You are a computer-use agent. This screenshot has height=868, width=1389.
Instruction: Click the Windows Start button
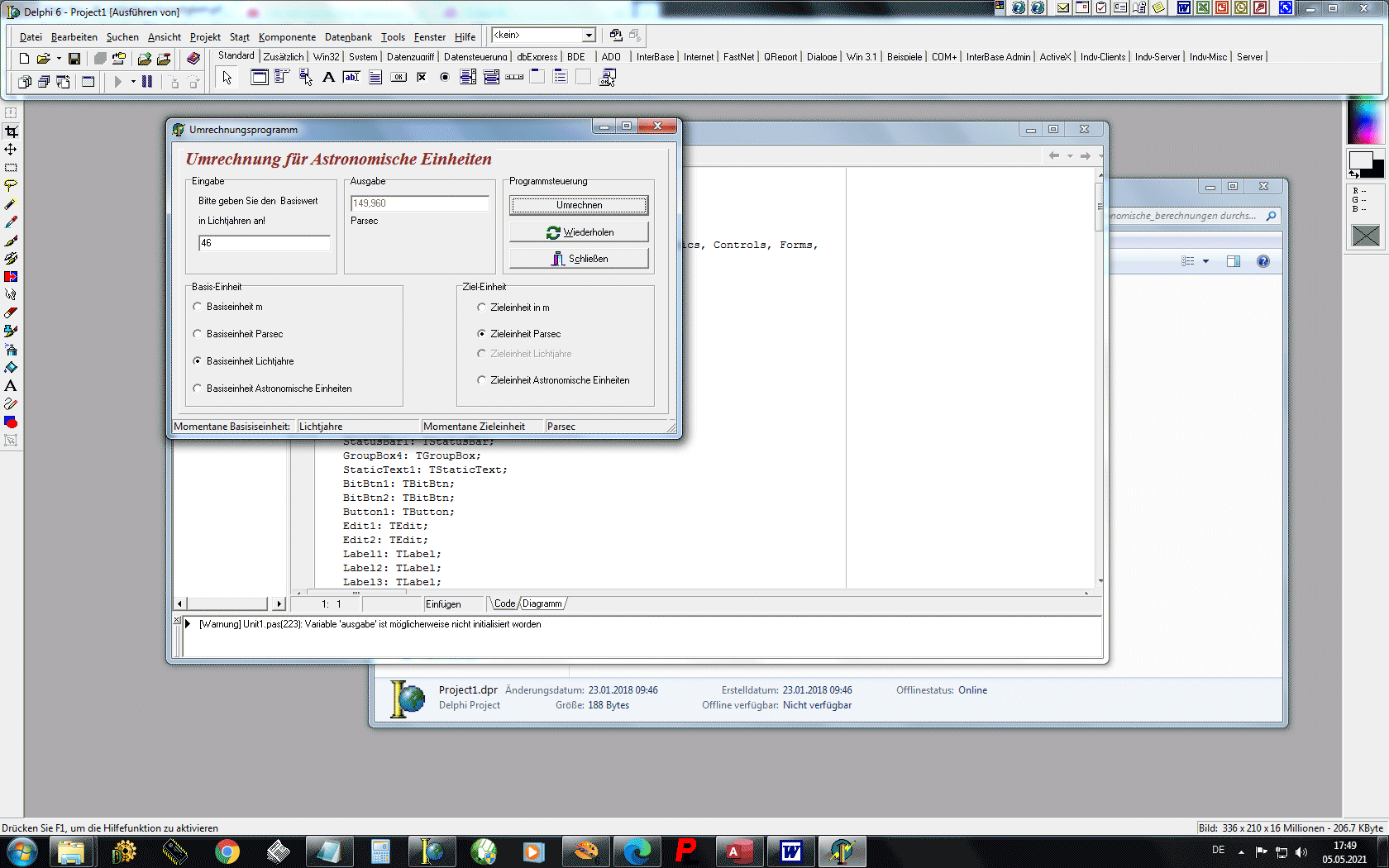[x=21, y=851]
